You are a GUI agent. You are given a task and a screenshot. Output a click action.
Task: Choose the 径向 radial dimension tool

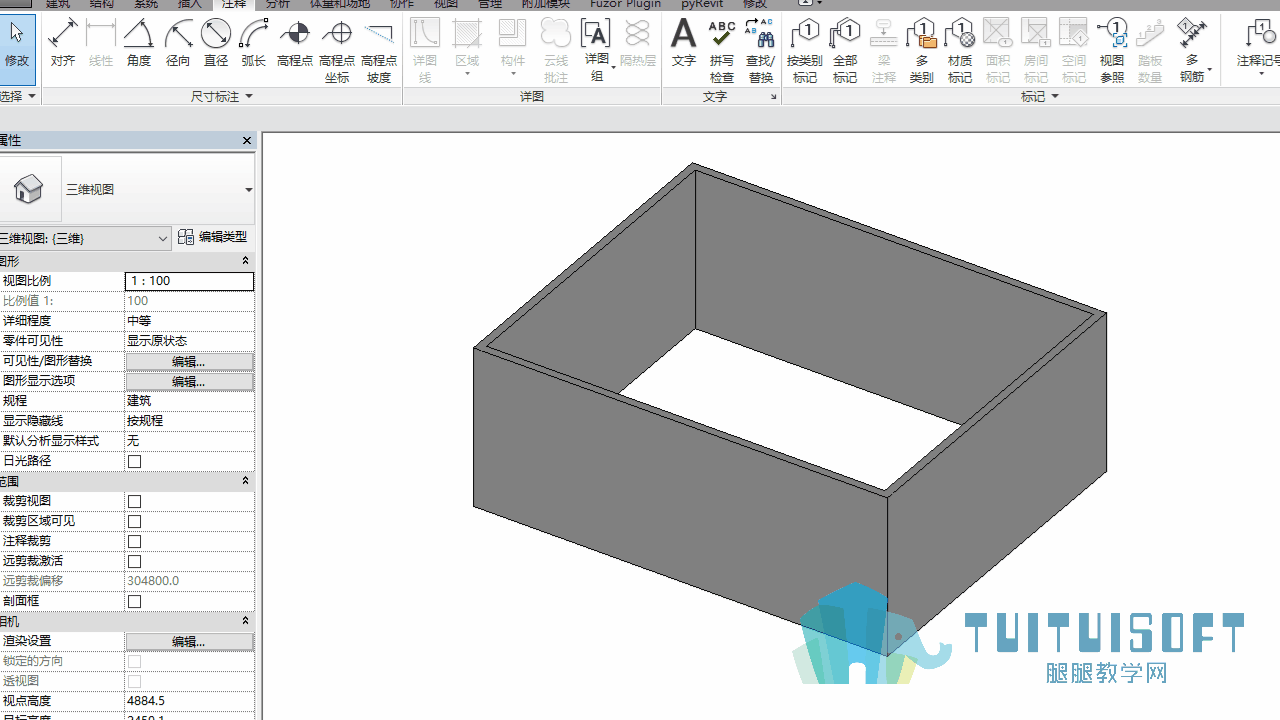[x=178, y=44]
